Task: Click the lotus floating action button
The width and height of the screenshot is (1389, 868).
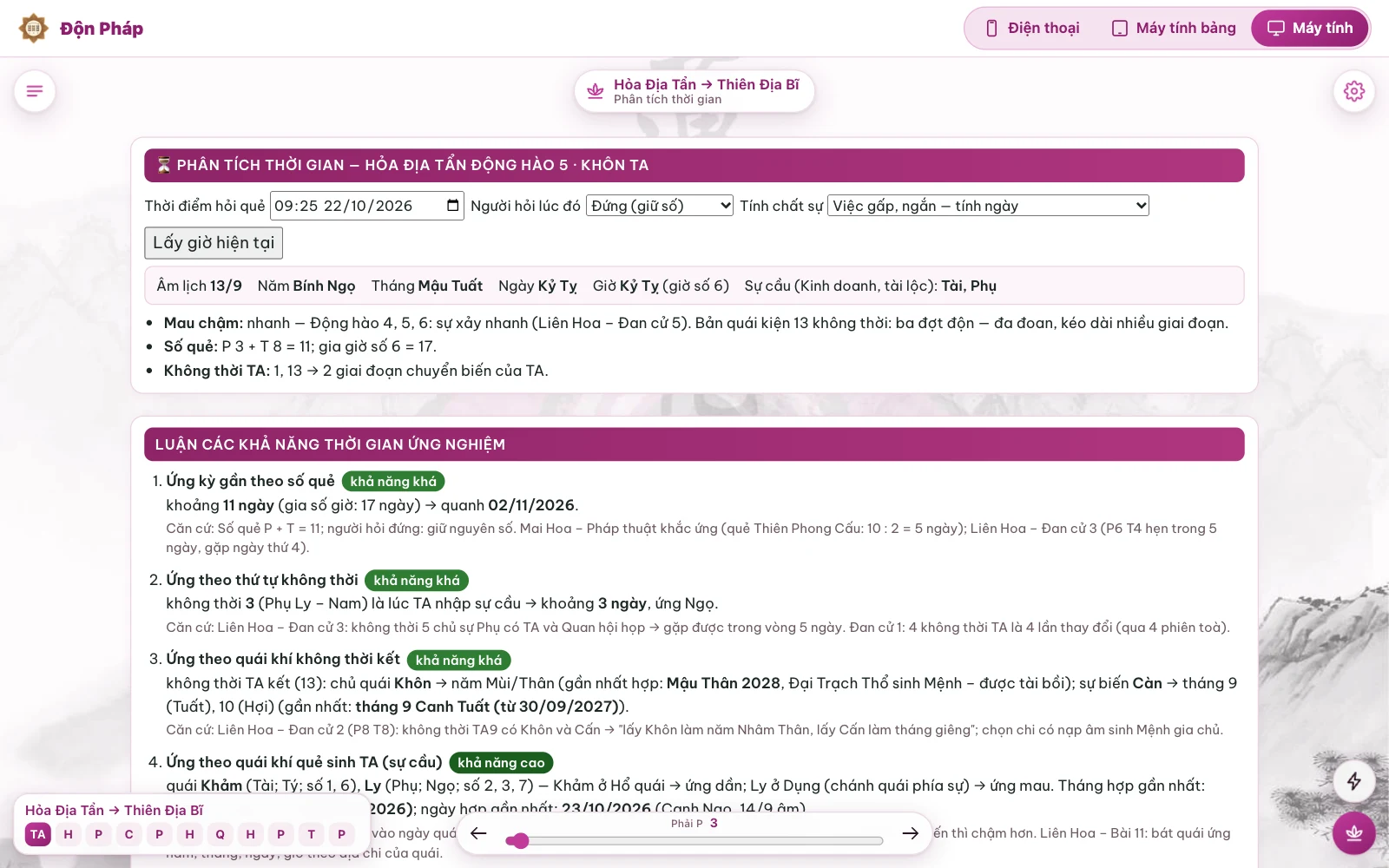Action: pyautogui.click(x=1354, y=833)
